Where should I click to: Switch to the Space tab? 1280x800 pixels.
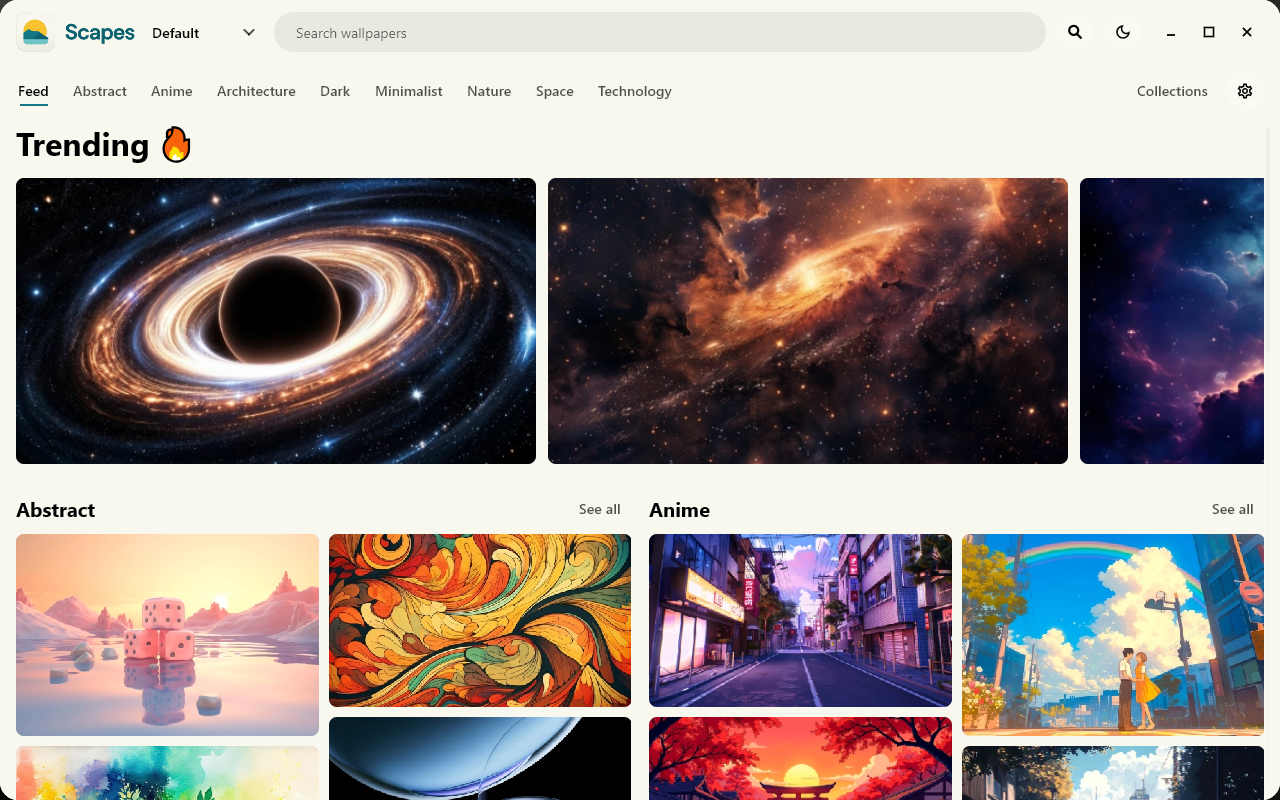[555, 91]
